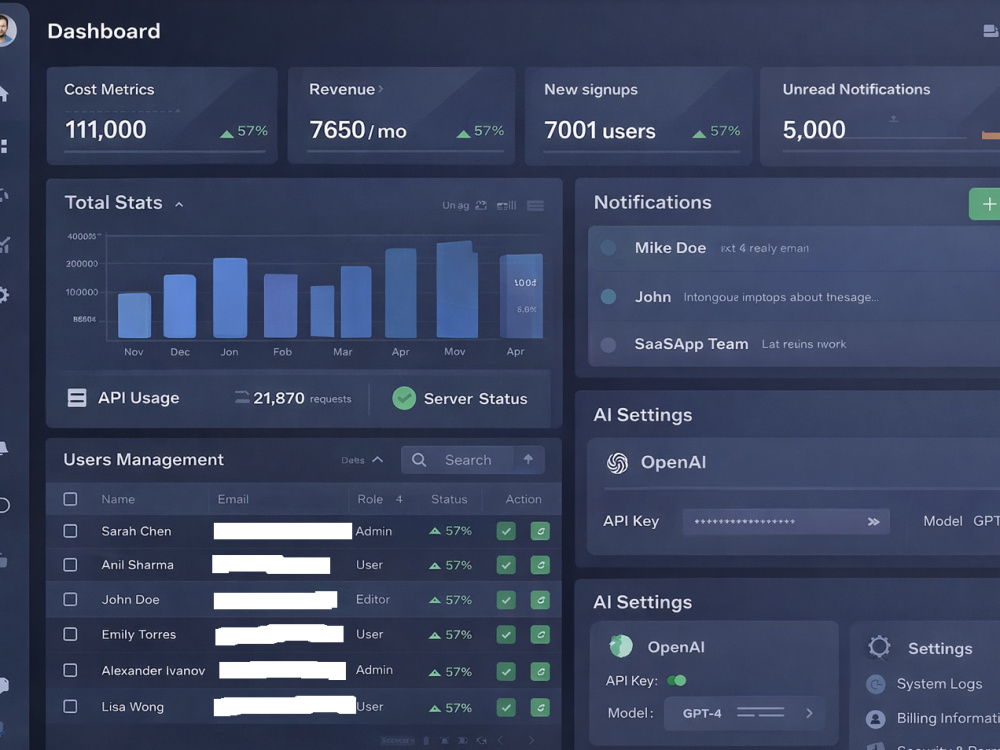Image resolution: width=1000 pixels, height=750 pixels.
Task: Open Billing Information user icon
Action: click(876, 719)
